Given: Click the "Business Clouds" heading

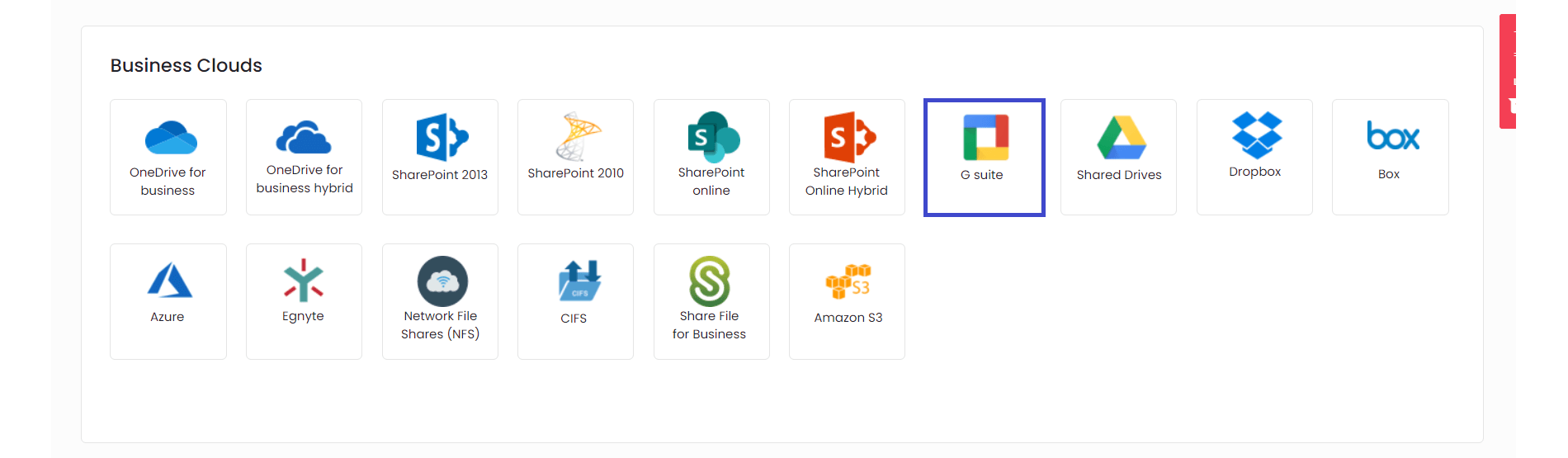Looking at the screenshot, I should click(187, 65).
